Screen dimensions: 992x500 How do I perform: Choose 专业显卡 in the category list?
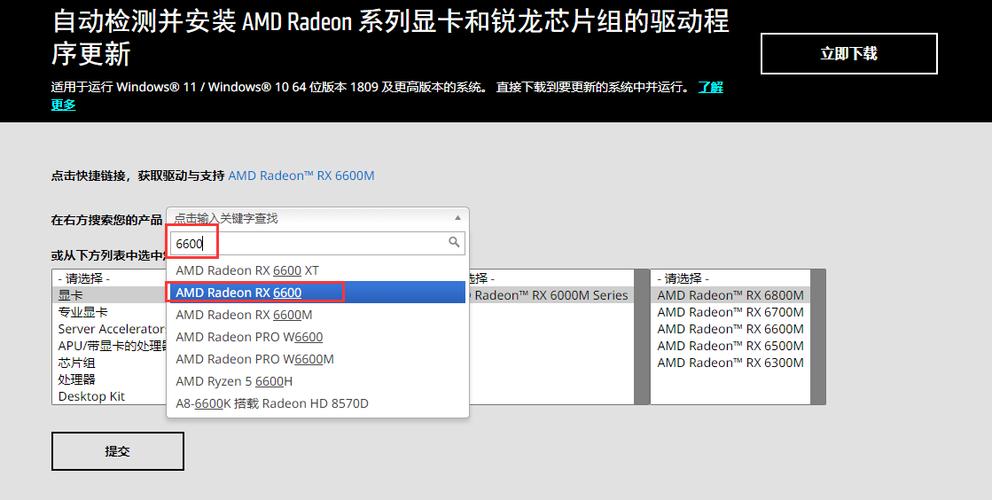pyautogui.click(x=109, y=312)
